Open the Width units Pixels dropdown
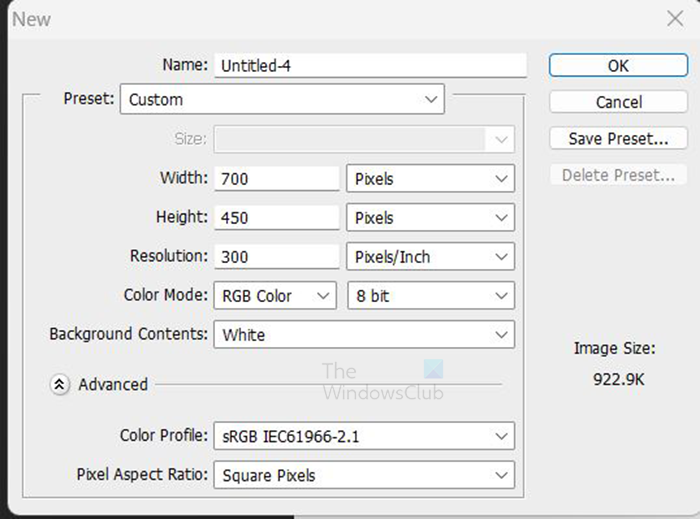This screenshot has width=700, height=519. point(430,179)
